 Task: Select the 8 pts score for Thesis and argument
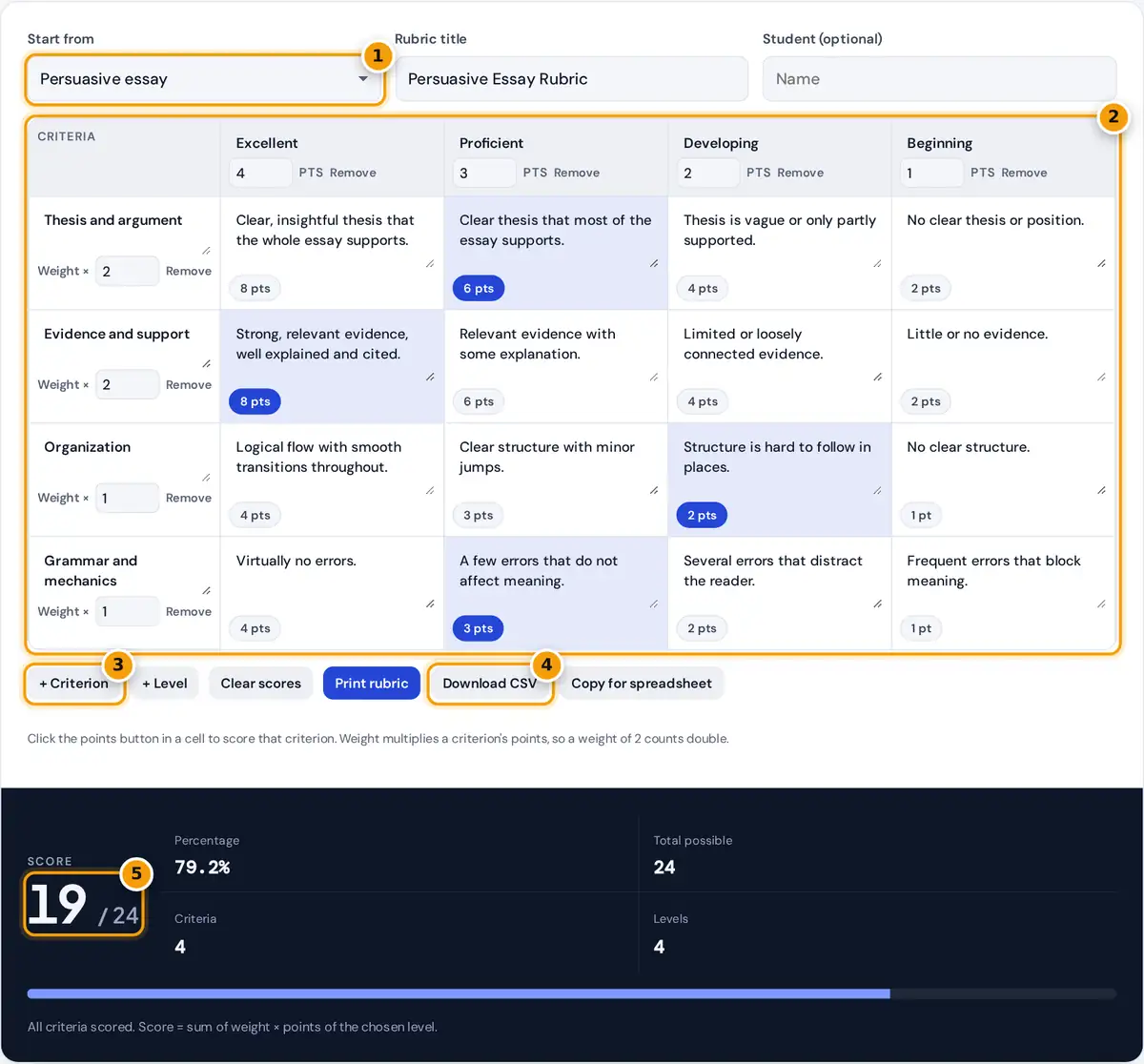tap(255, 288)
